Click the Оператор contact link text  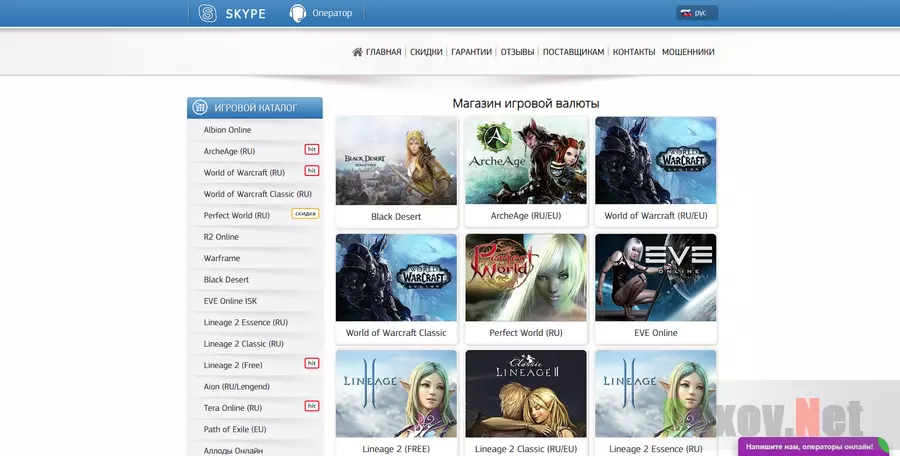click(x=332, y=13)
